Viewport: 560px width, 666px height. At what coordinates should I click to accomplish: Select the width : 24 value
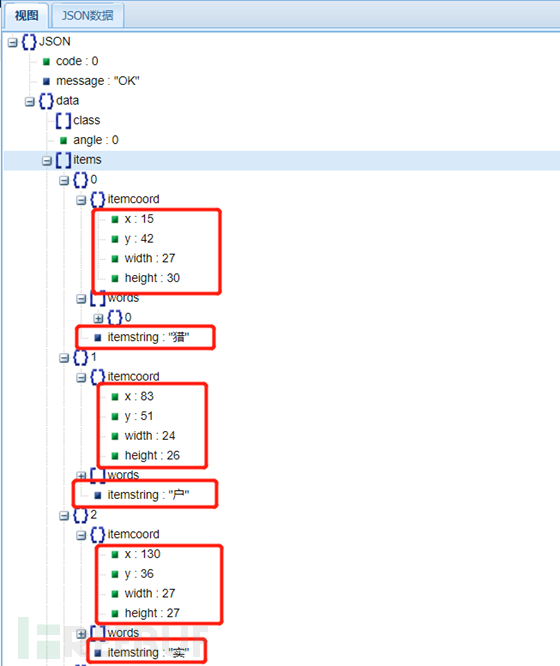tap(150, 436)
